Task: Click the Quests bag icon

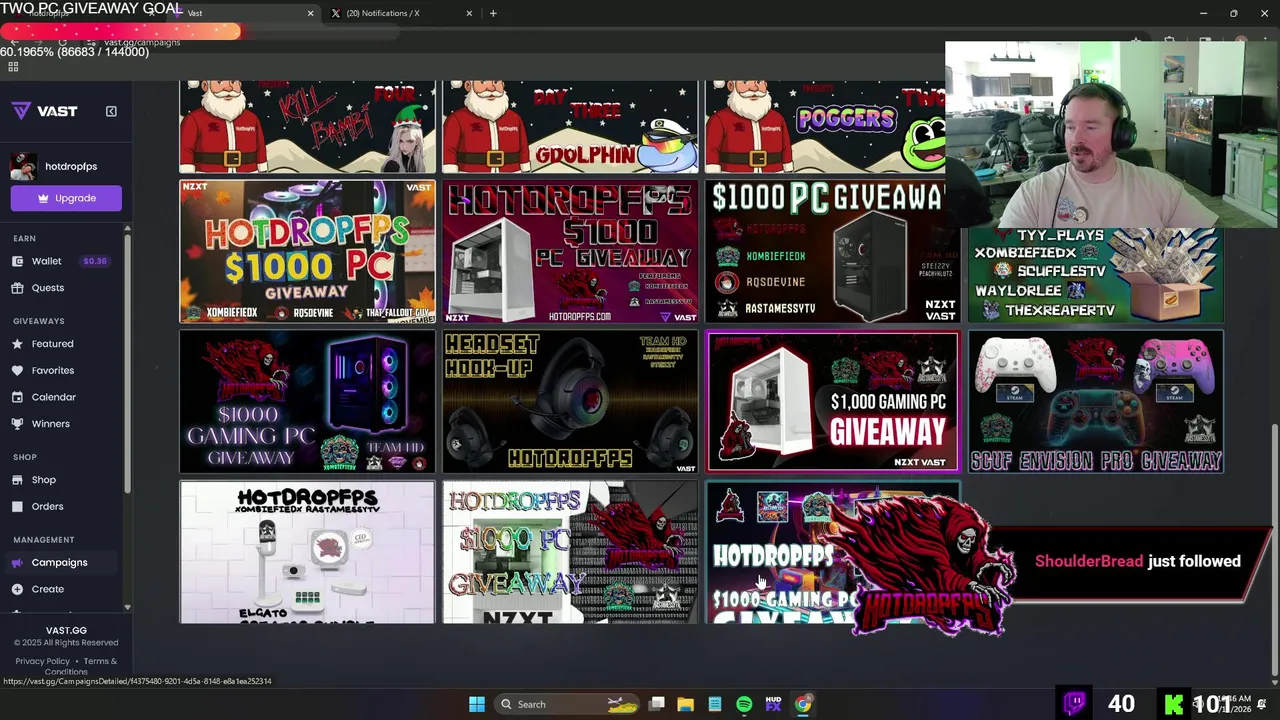Action: coord(17,288)
